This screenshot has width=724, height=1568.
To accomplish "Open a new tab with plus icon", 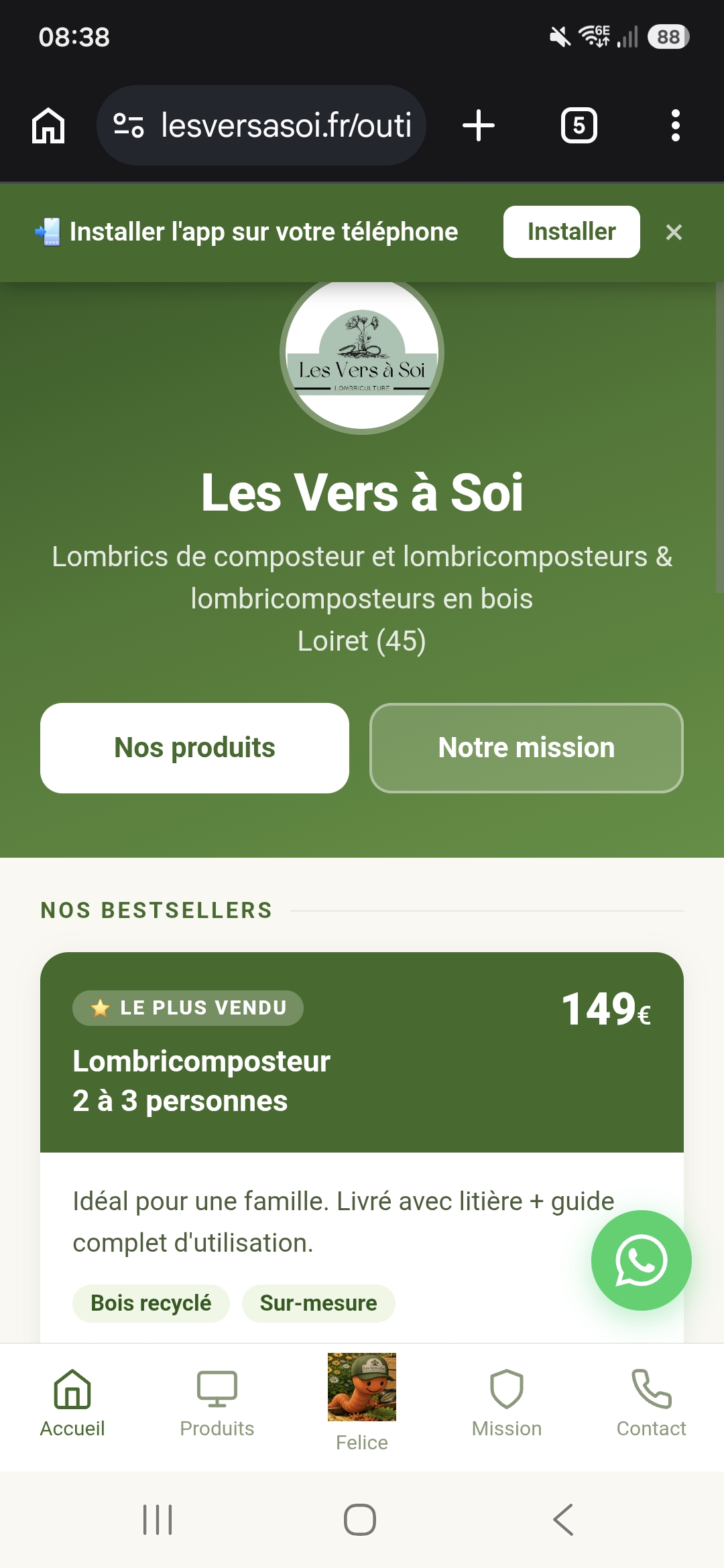I will [x=479, y=125].
